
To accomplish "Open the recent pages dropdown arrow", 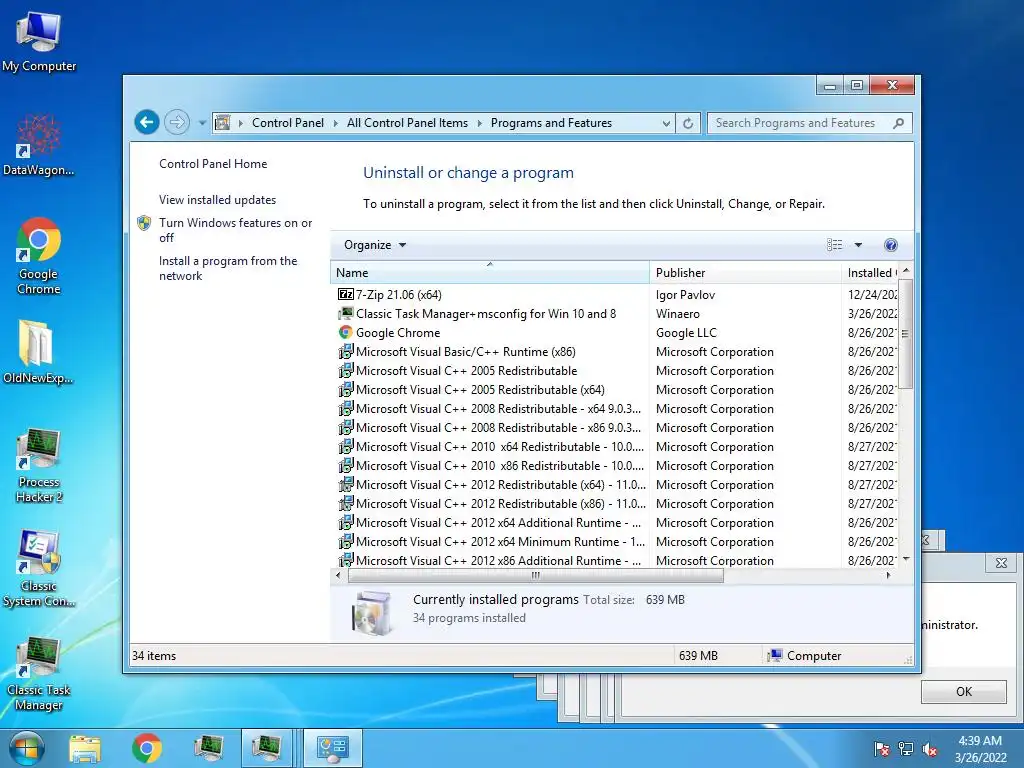I will point(202,123).
